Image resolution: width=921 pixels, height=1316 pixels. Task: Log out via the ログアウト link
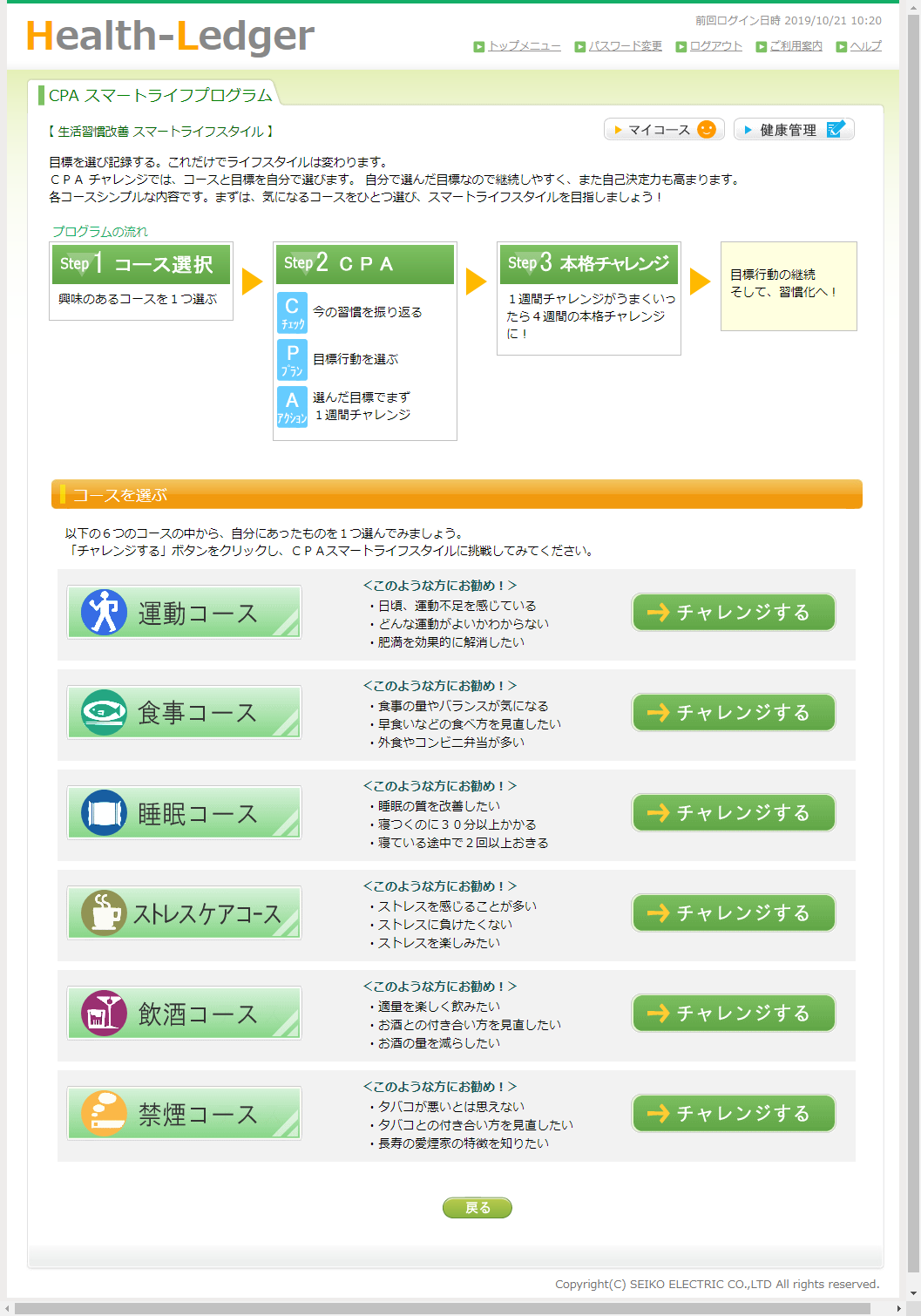[x=715, y=46]
